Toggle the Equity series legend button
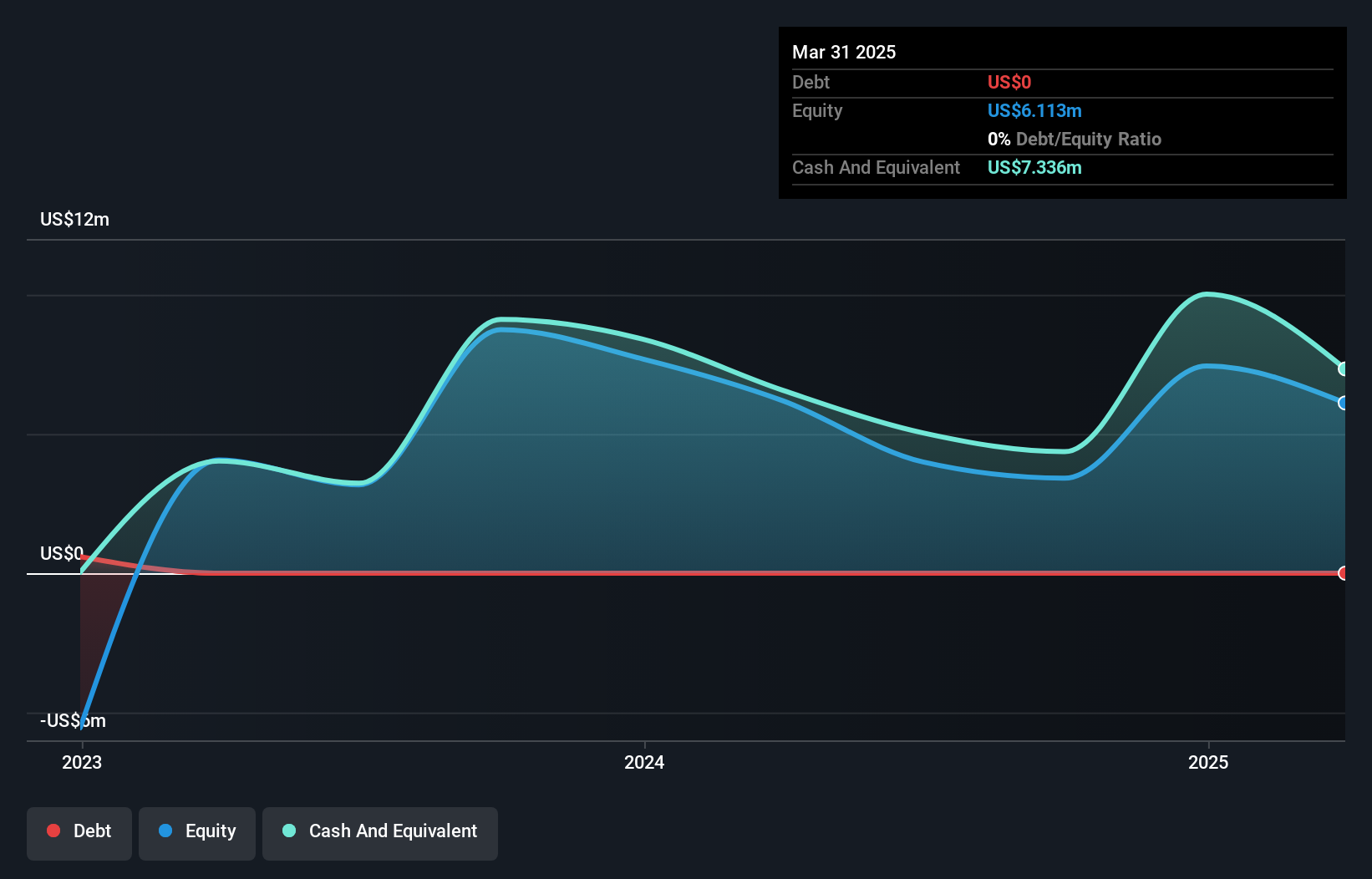The image size is (1372, 879). pos(197,833)
